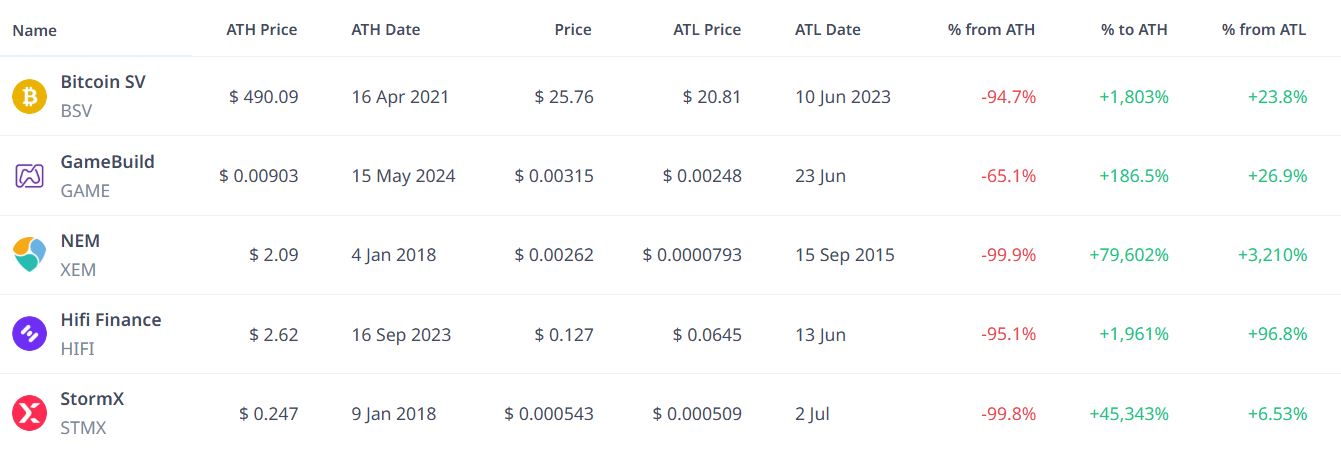Open the StormX coin name link
This screenshot has height=452, width=1341.
92,398
